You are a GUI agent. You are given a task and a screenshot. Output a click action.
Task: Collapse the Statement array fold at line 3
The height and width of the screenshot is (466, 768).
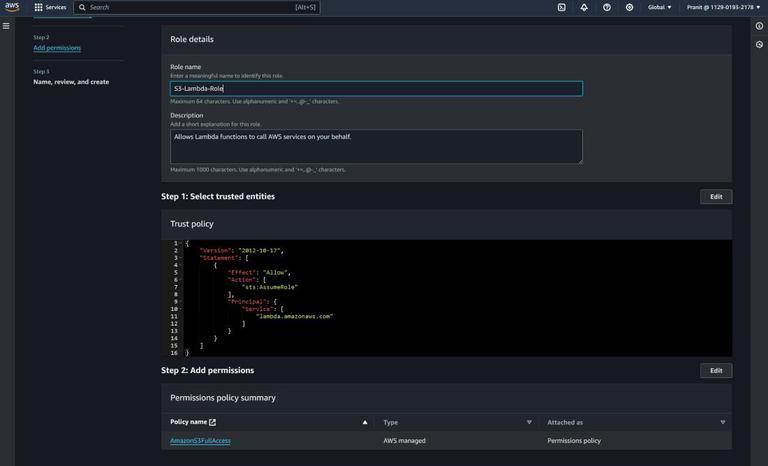pyautogui.click(x=181, y=258)
